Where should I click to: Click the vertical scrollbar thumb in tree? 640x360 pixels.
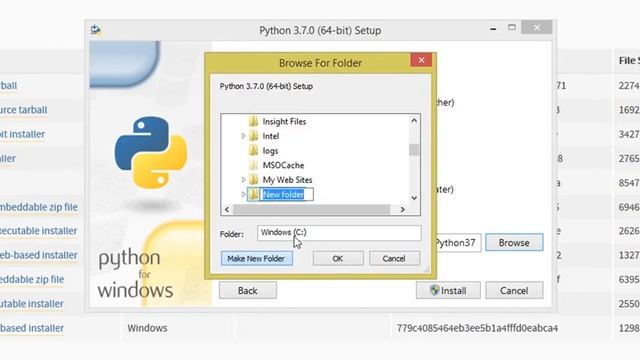click(414, 150)
